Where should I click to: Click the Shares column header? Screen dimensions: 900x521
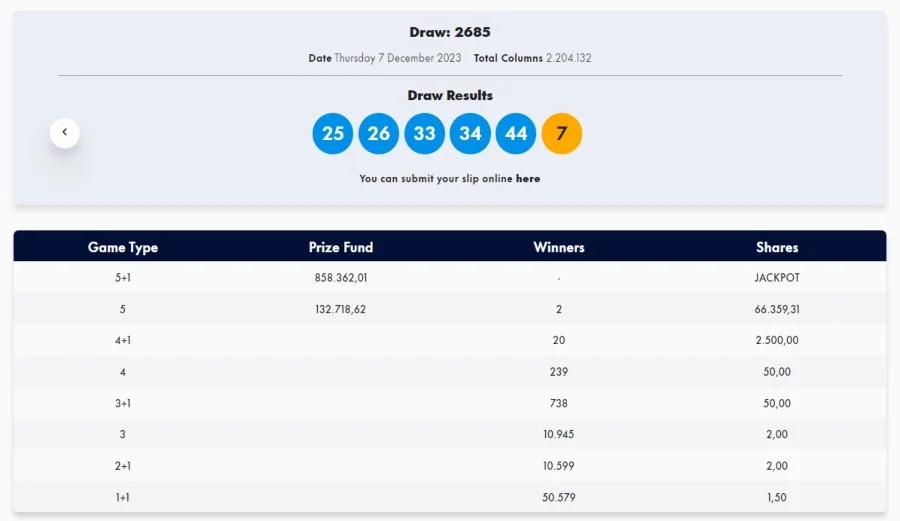(777, 247)
